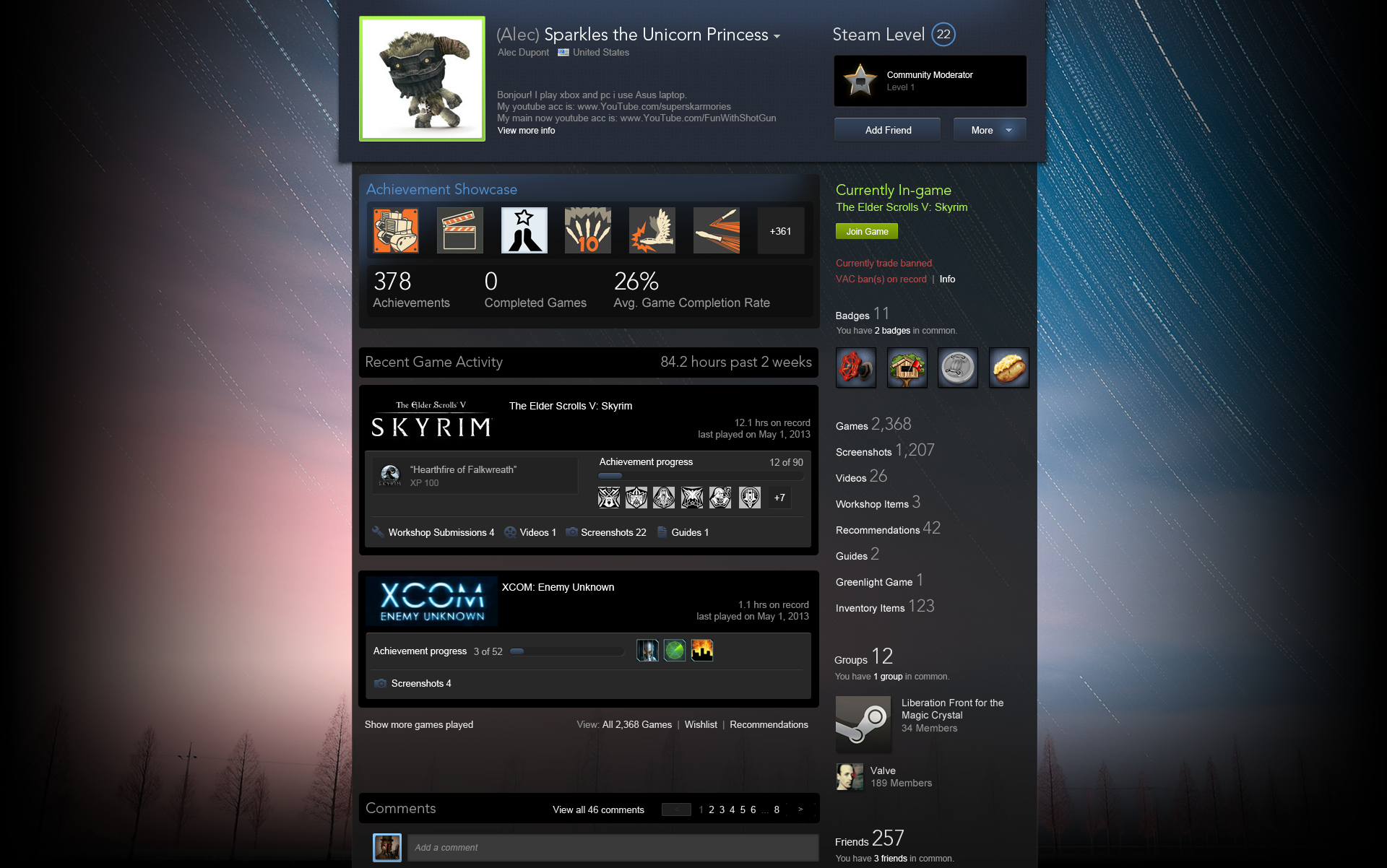Go to next comments page arrow
Image resolution: width=1387 pixels, height=868 pixels.
[800, 810]
